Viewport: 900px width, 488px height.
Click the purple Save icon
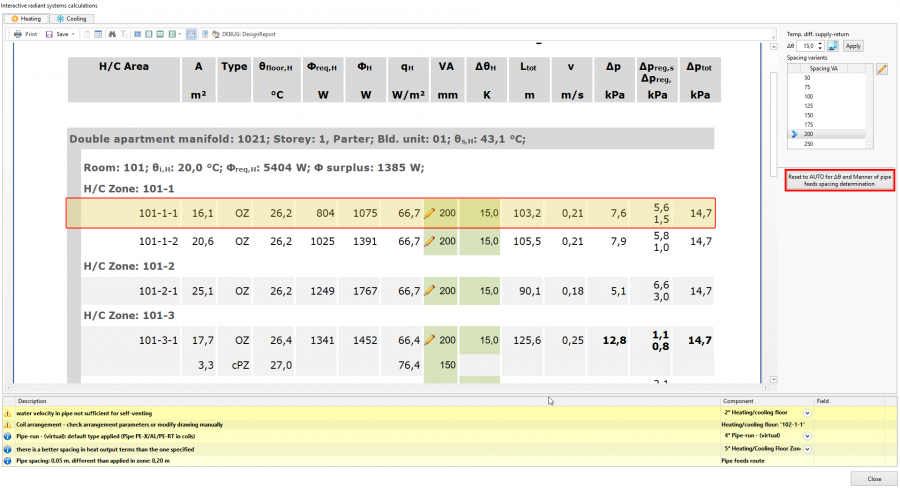coord(49,34)
